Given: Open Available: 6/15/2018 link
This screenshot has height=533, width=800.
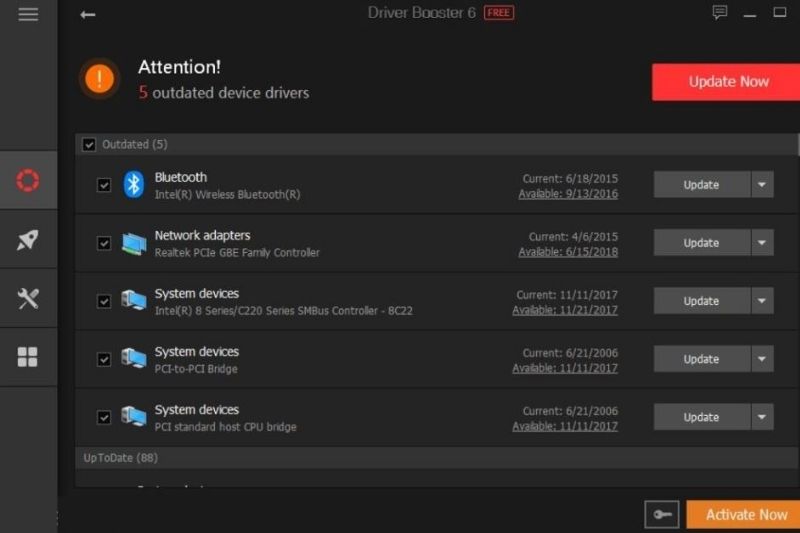Looking at the screenshot, I should tap(568, 252).
